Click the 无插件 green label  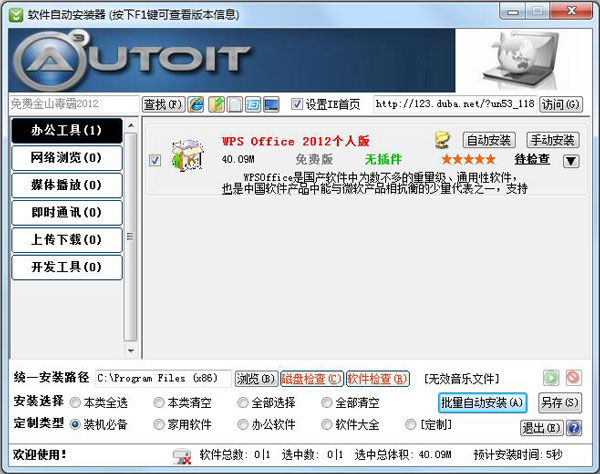(x=383, y=159)
